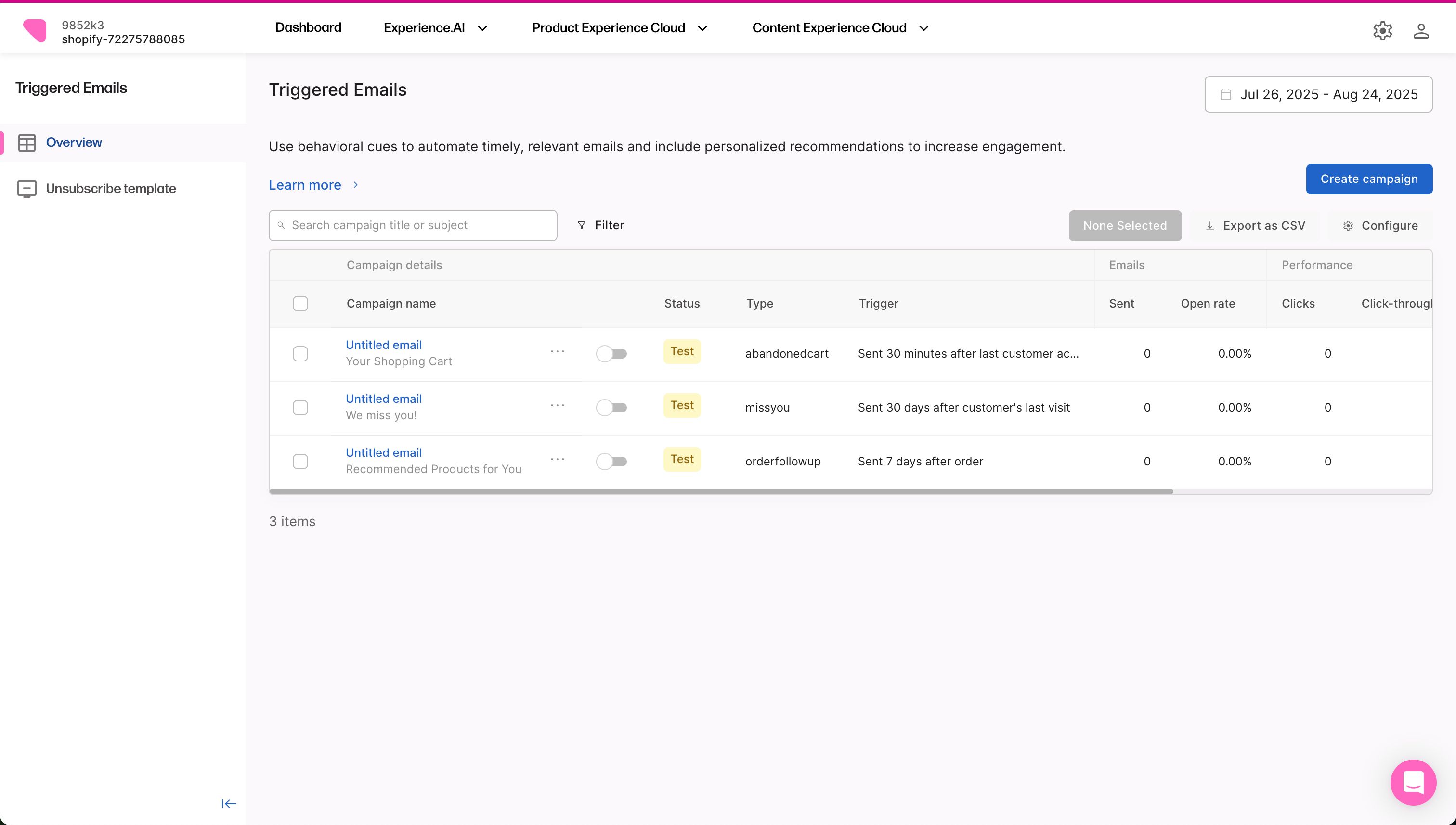This screenshot has width=1456, height=825.
Task: Select the We miss you campaign checkbox
Action: (x=300, y=407)
